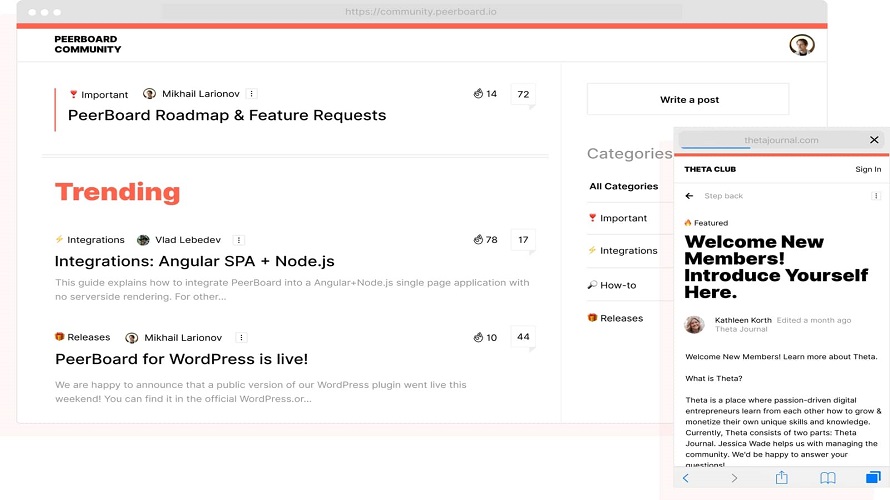
Task: Click Vlad Lebedev's avatar
Action: [x=144, y=240]
